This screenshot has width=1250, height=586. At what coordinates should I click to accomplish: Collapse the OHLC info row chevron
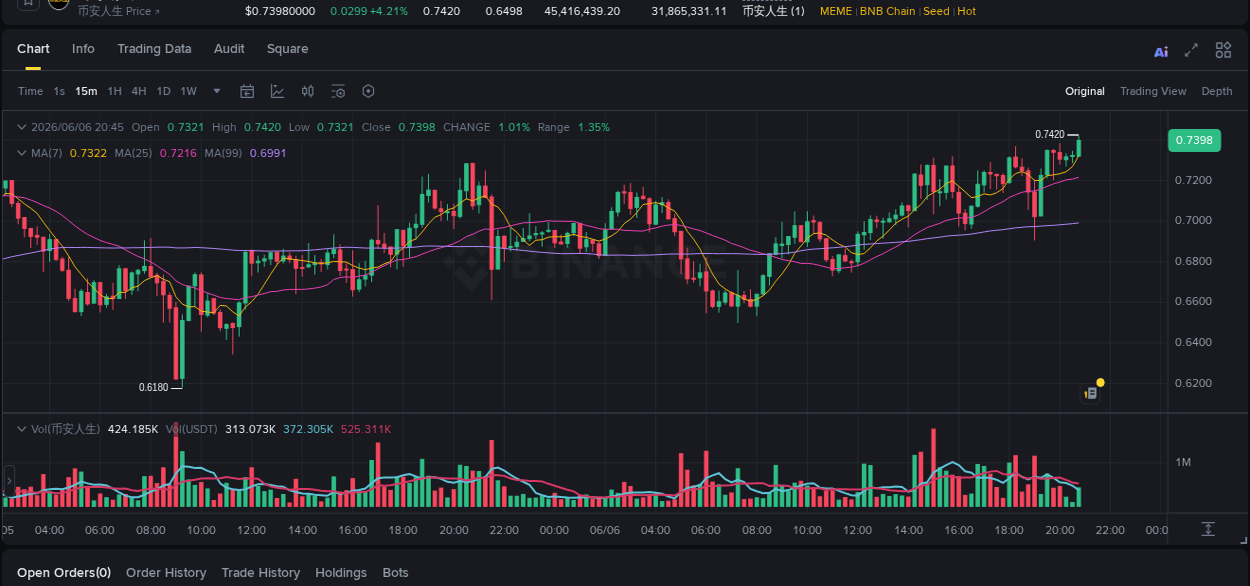22,127
